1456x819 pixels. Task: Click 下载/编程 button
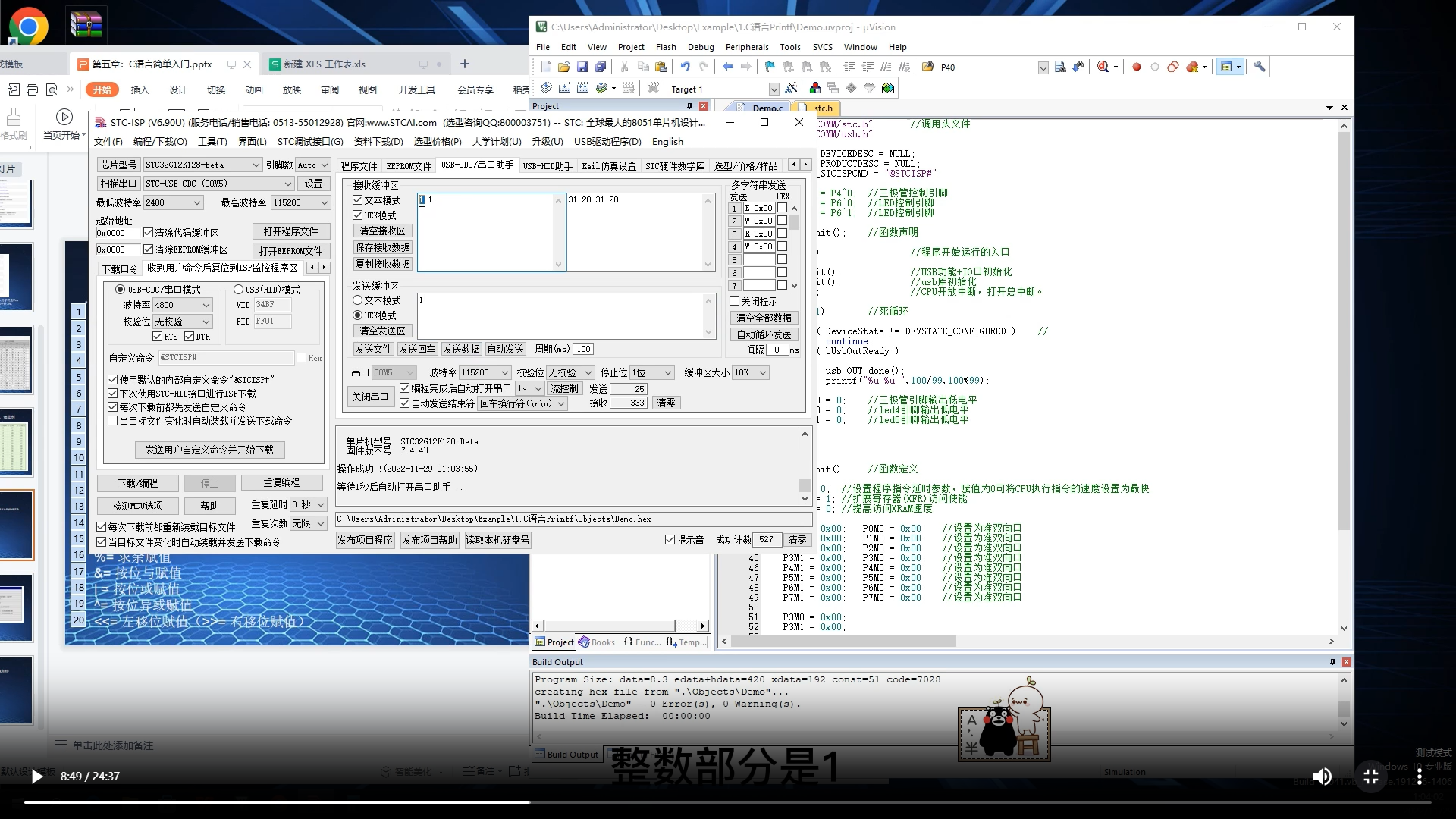coord(137,483)
